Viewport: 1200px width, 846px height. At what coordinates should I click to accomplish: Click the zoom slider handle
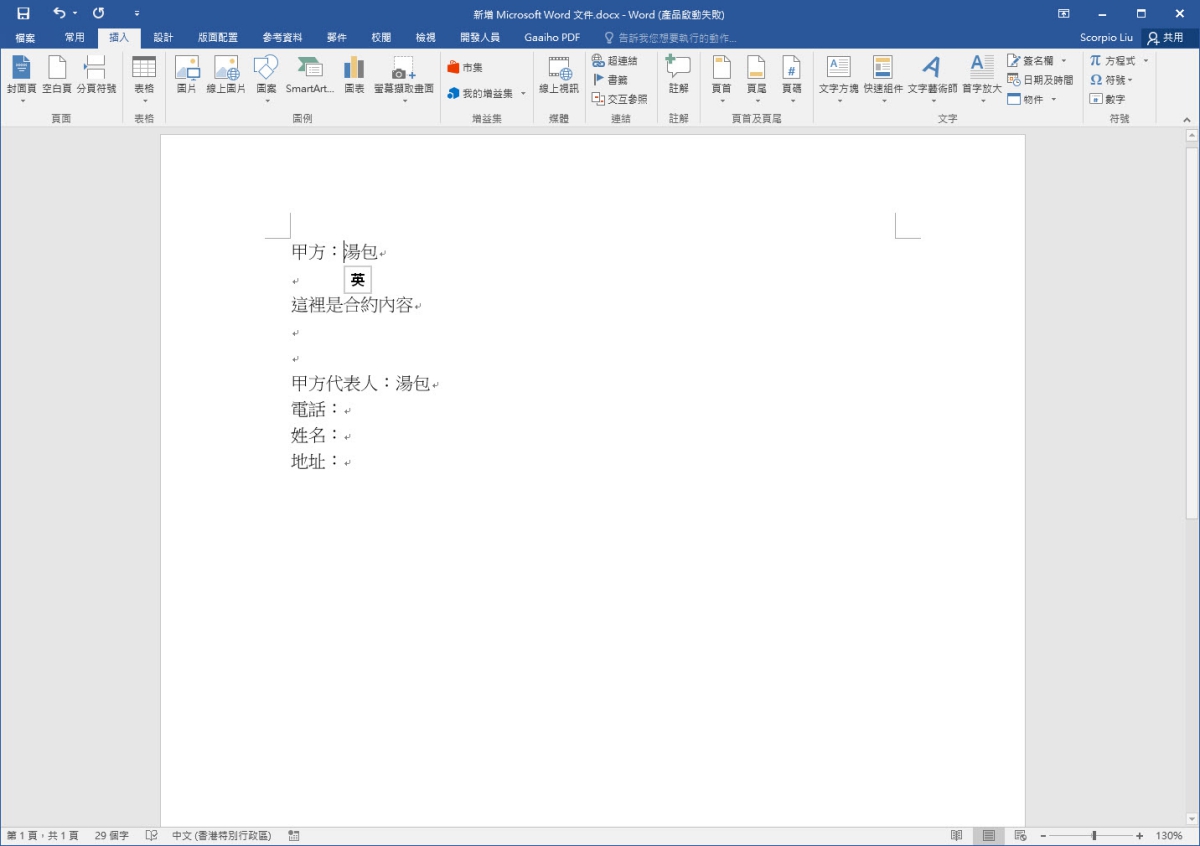(x=1095, y=835)
